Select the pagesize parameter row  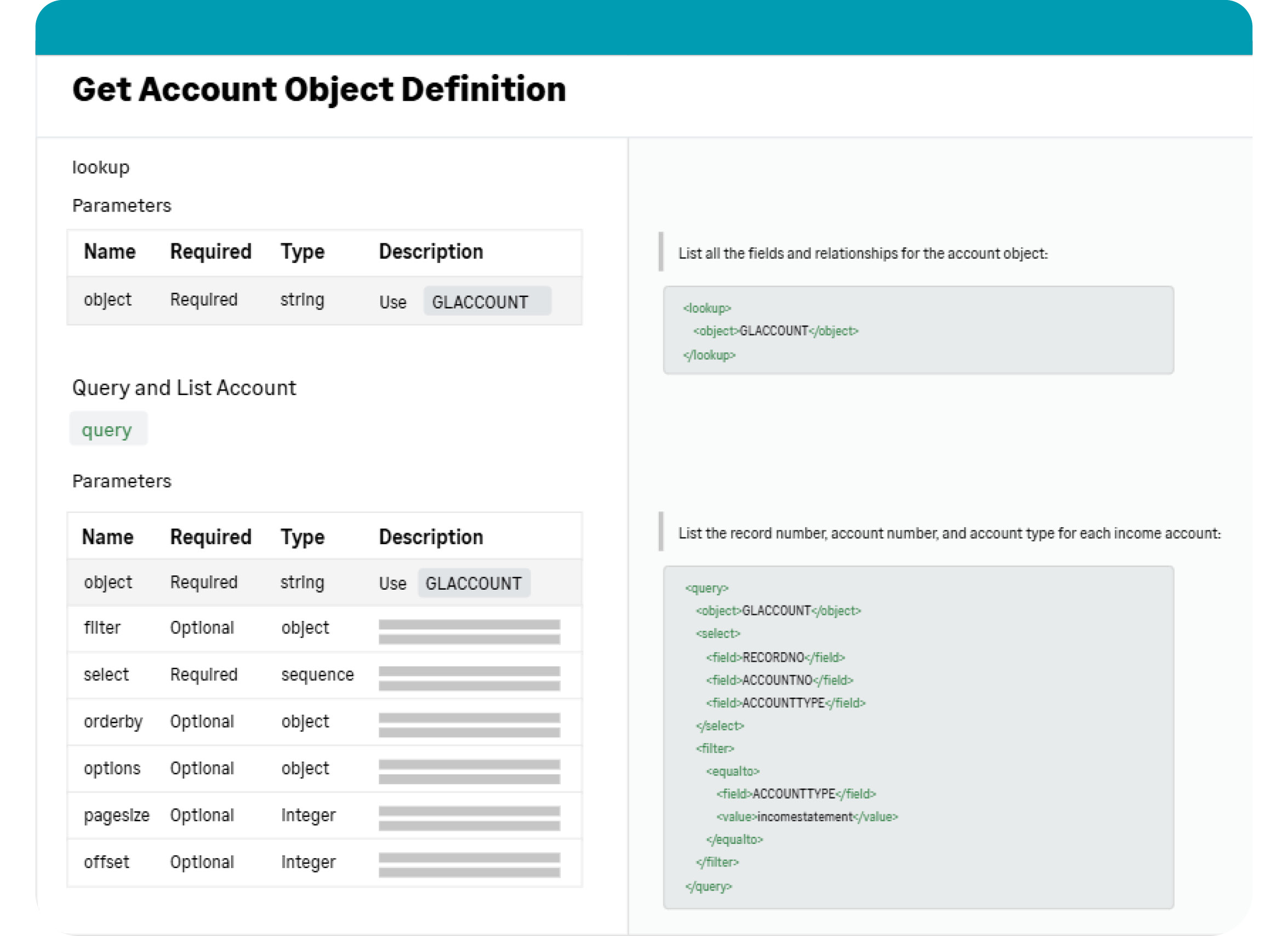(324, 815)
